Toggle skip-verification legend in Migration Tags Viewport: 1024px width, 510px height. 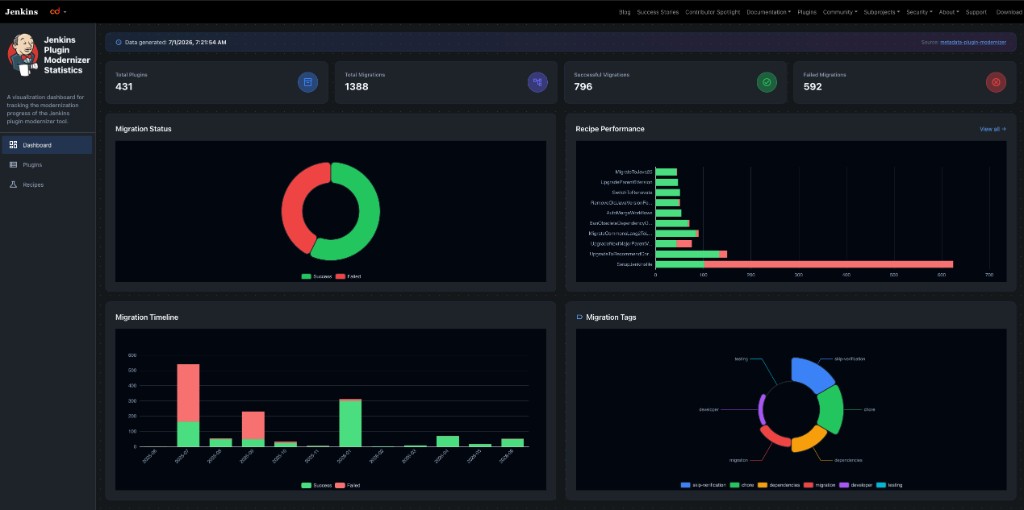pos(703,485)
